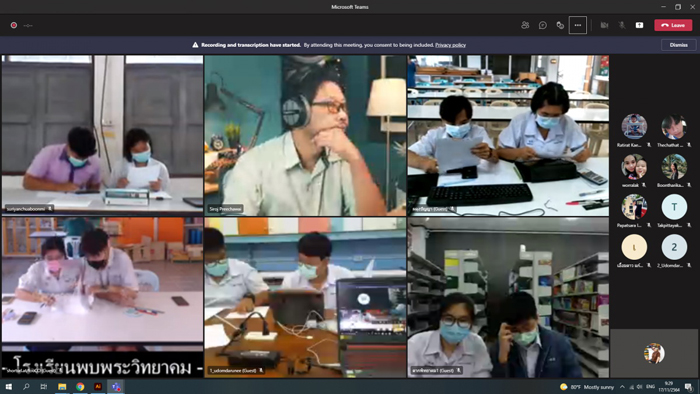Show the participants panel
The height and width of the screenshot is (394, 700).
pyautogui.click(x=525, y=25)
